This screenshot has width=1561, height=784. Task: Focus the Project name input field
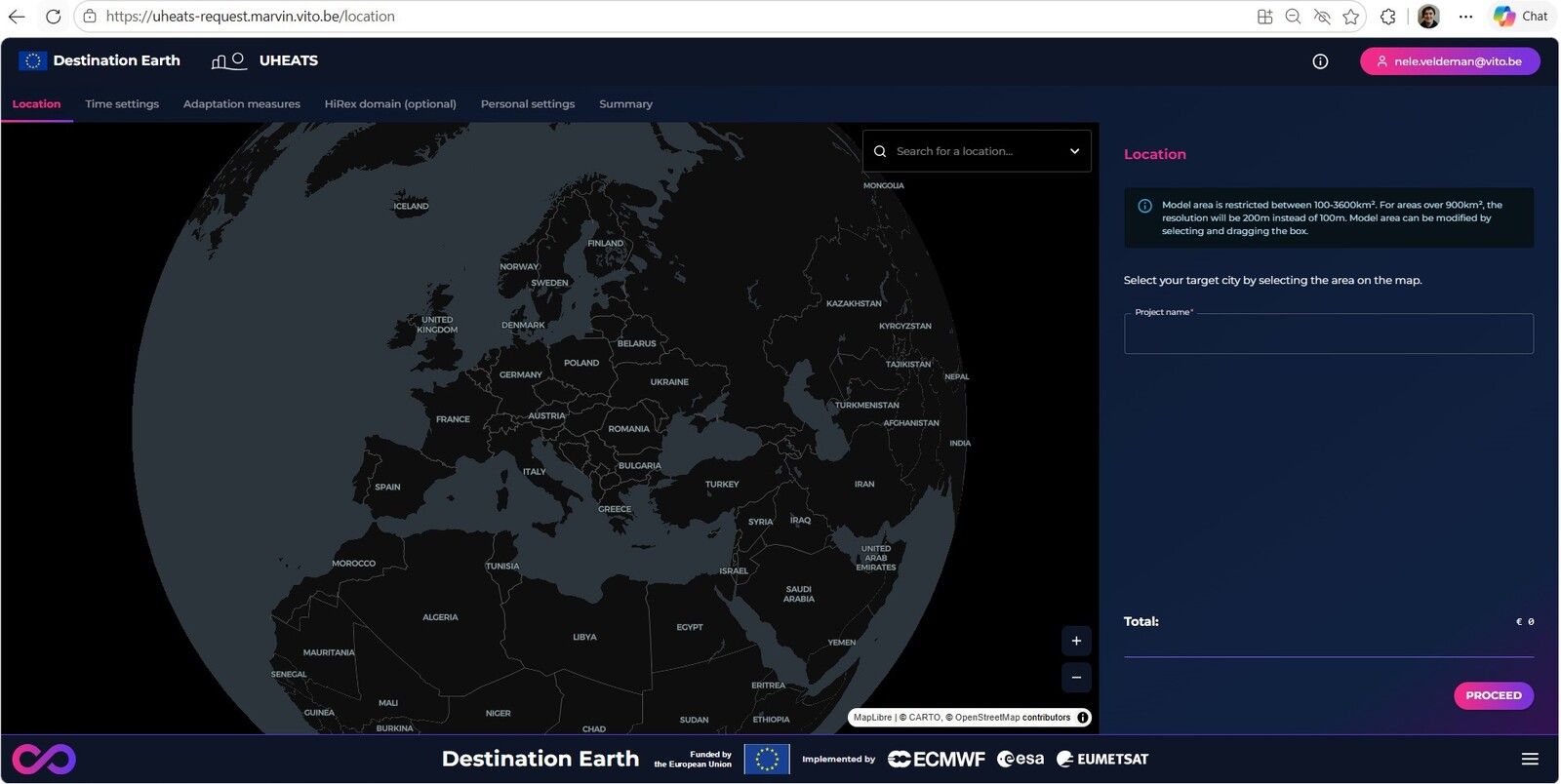tap(1329, 333)
